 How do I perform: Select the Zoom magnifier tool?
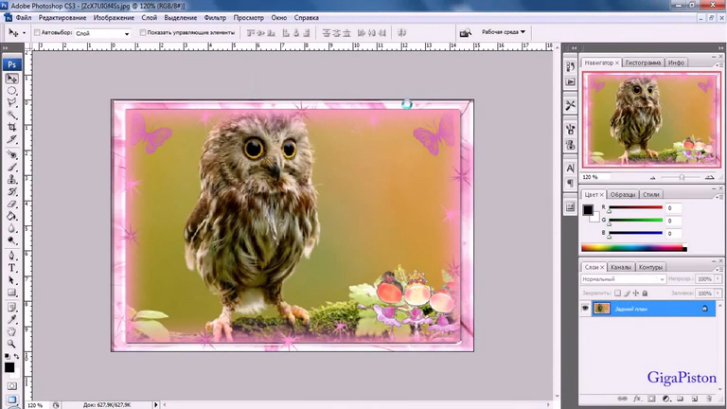[12, 343]
